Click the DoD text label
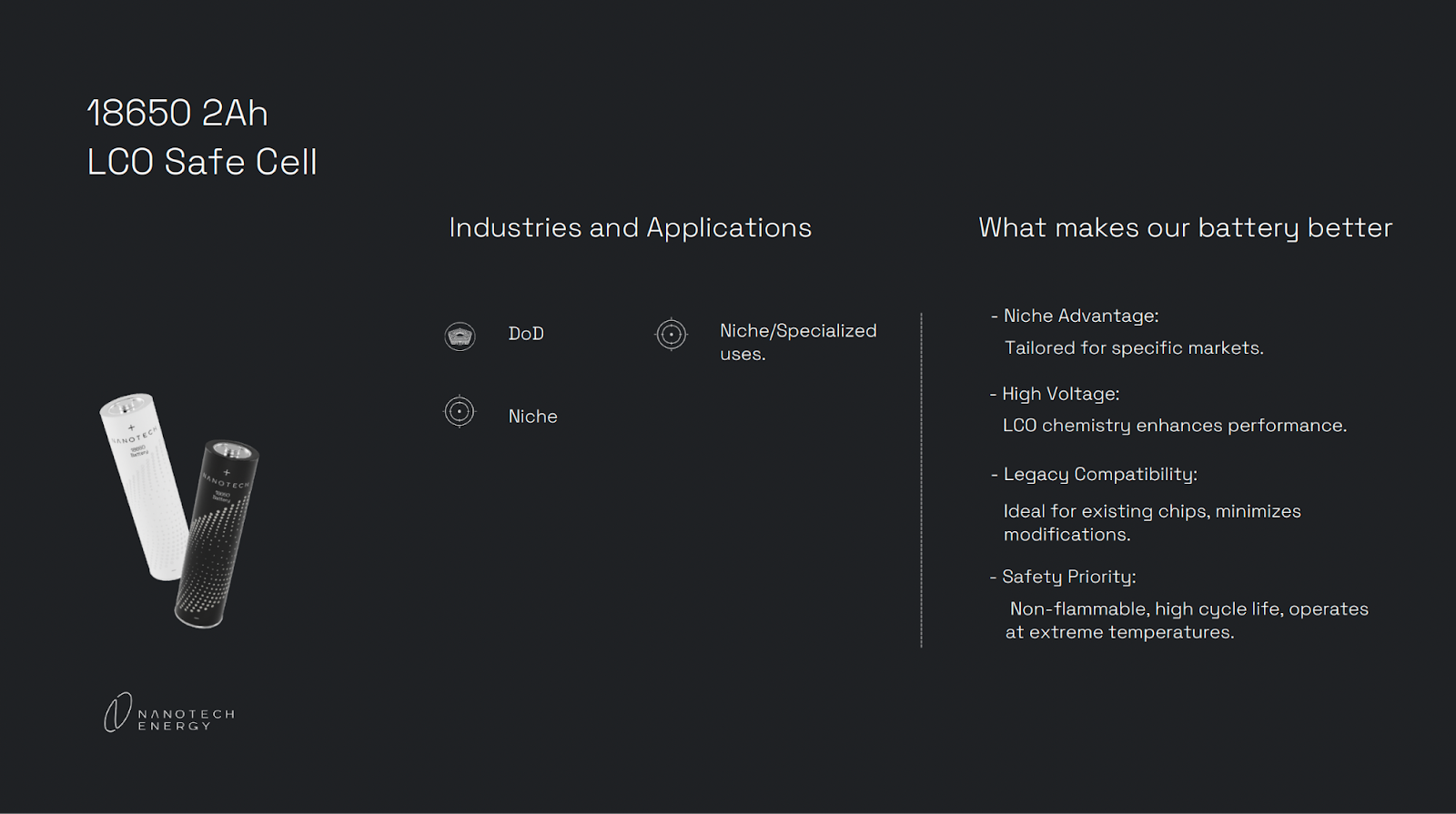This screenshot has height=814, width=1456. pyautogui.click(x=526, y=334)
